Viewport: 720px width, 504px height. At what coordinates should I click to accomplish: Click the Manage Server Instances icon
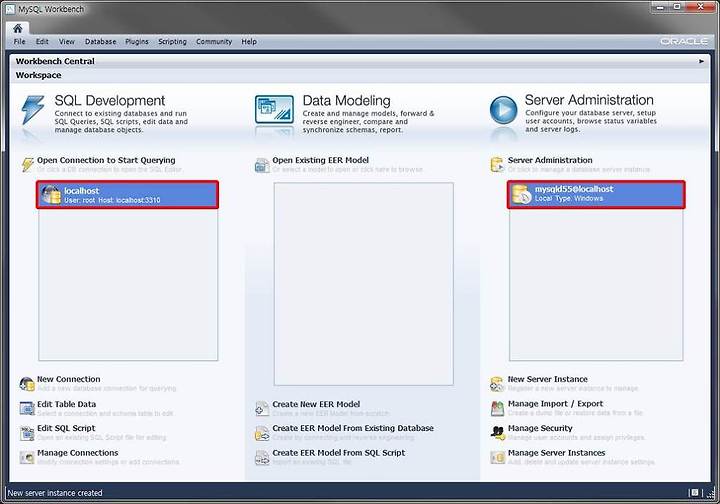tap(497, 457)
